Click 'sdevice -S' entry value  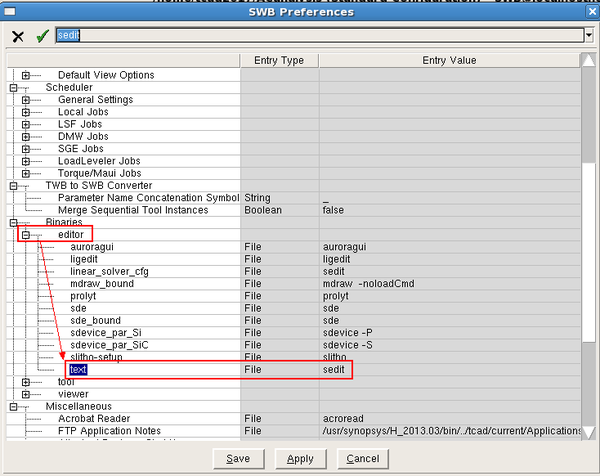coord(347,345)
